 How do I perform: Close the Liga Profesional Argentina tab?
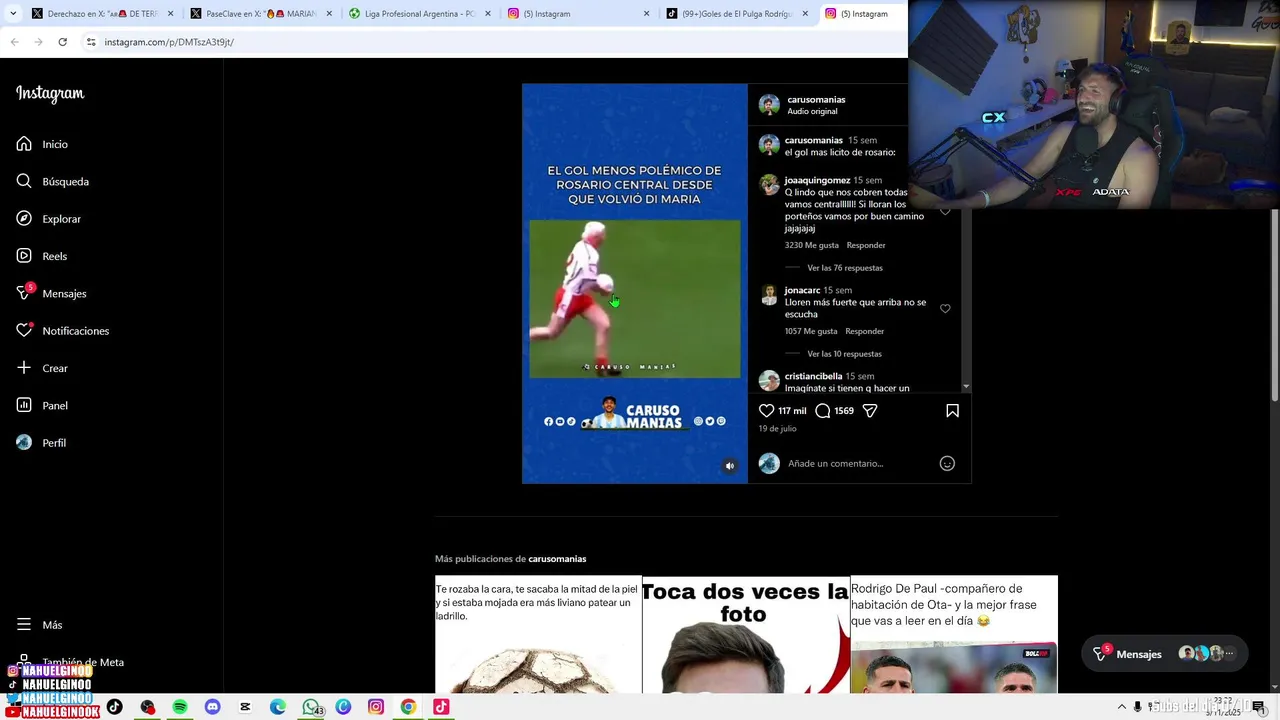click(488, 14)
